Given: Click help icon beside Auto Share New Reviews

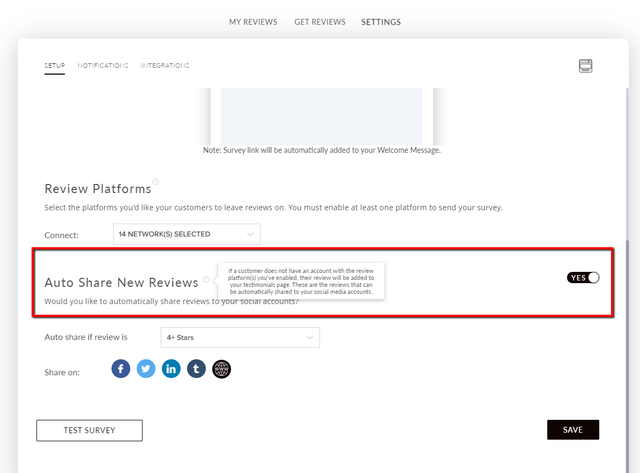Looking at the screenshot, I should coord(207,279).
